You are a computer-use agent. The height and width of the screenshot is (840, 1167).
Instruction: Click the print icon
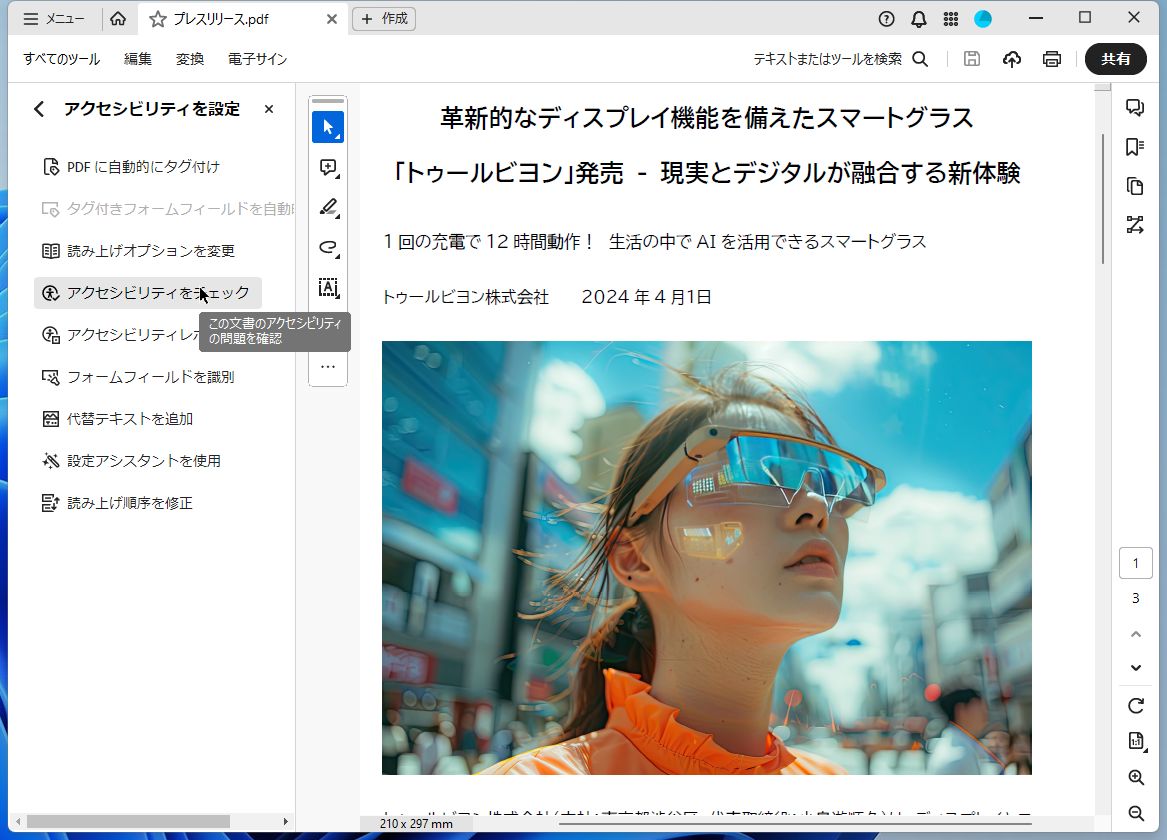pyautogui.click(x=1051, y=59)
